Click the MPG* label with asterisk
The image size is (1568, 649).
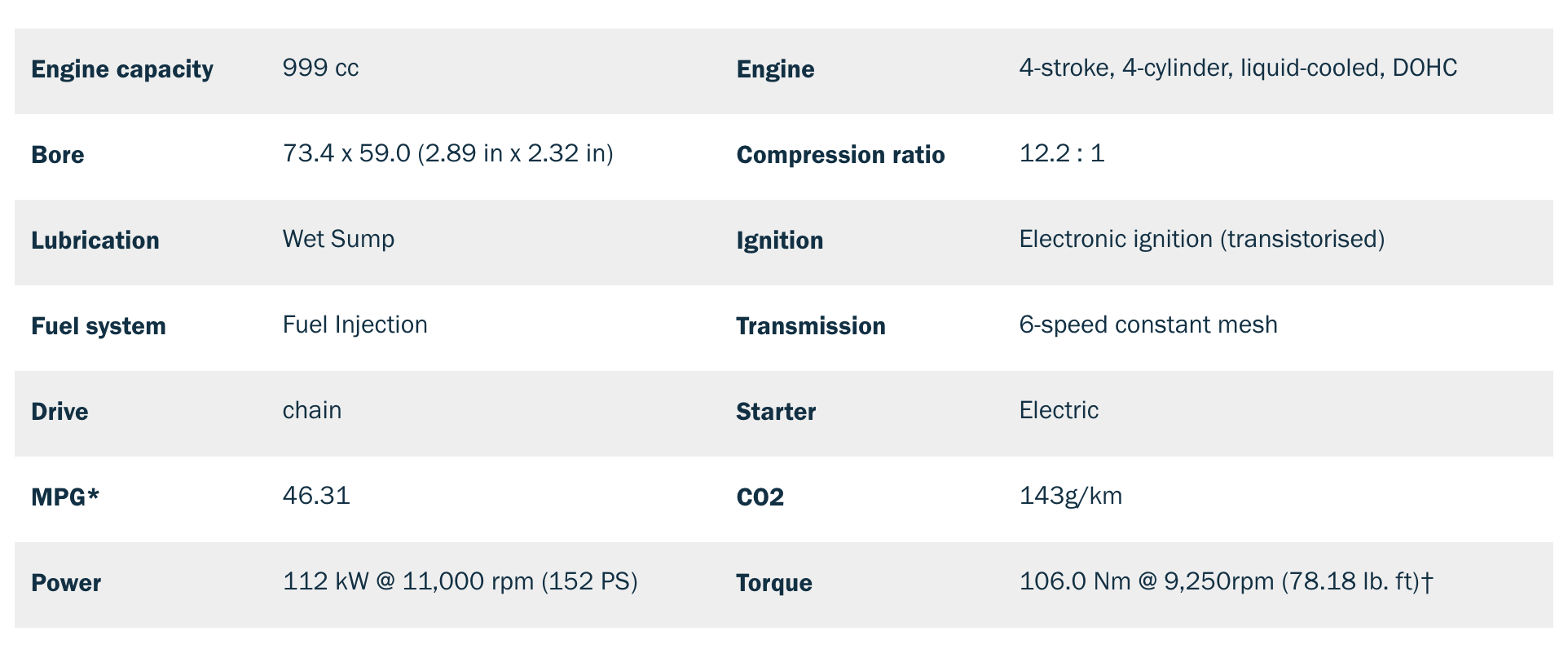click(65, 497)
